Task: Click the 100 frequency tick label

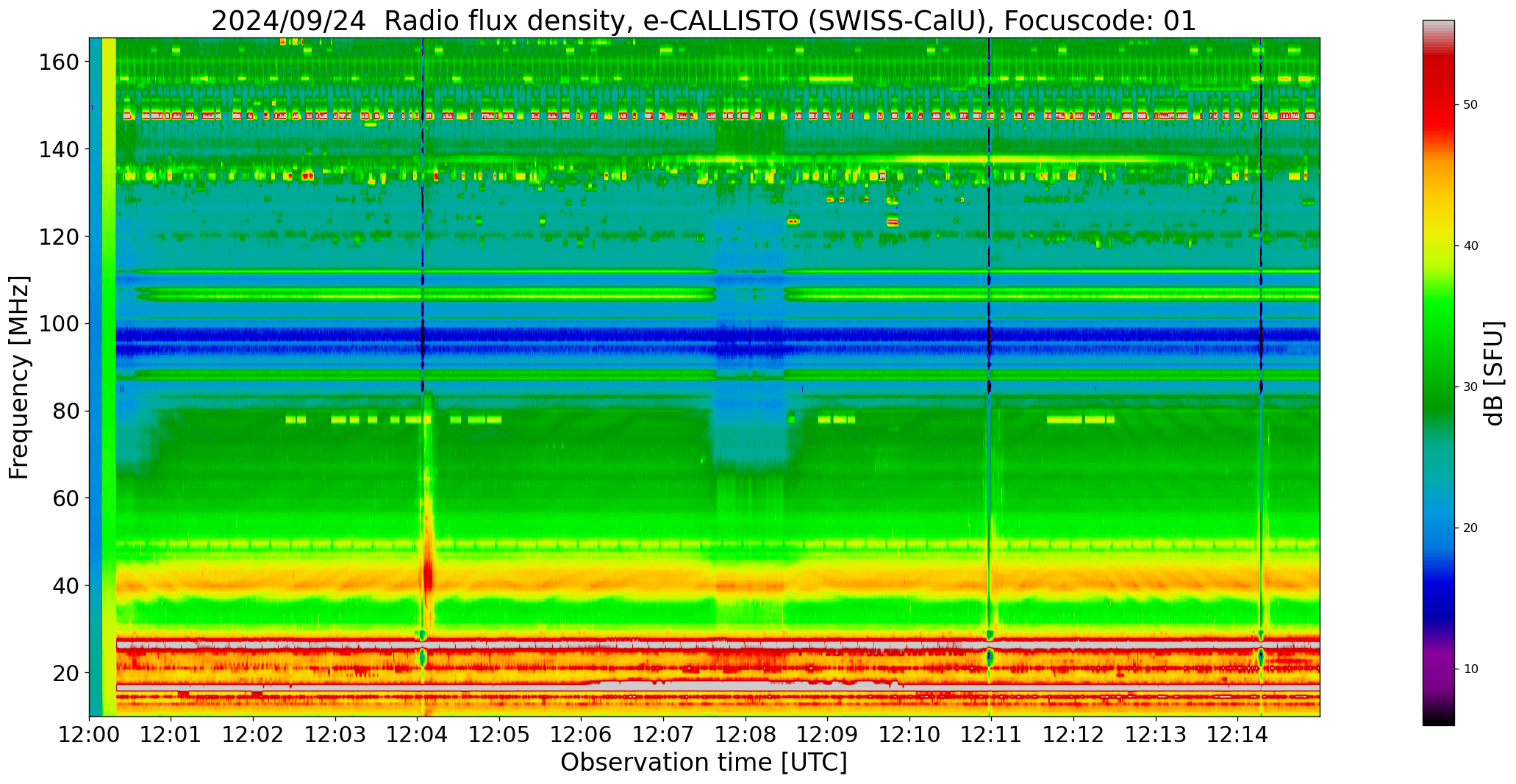Action: tap(57, 324)
